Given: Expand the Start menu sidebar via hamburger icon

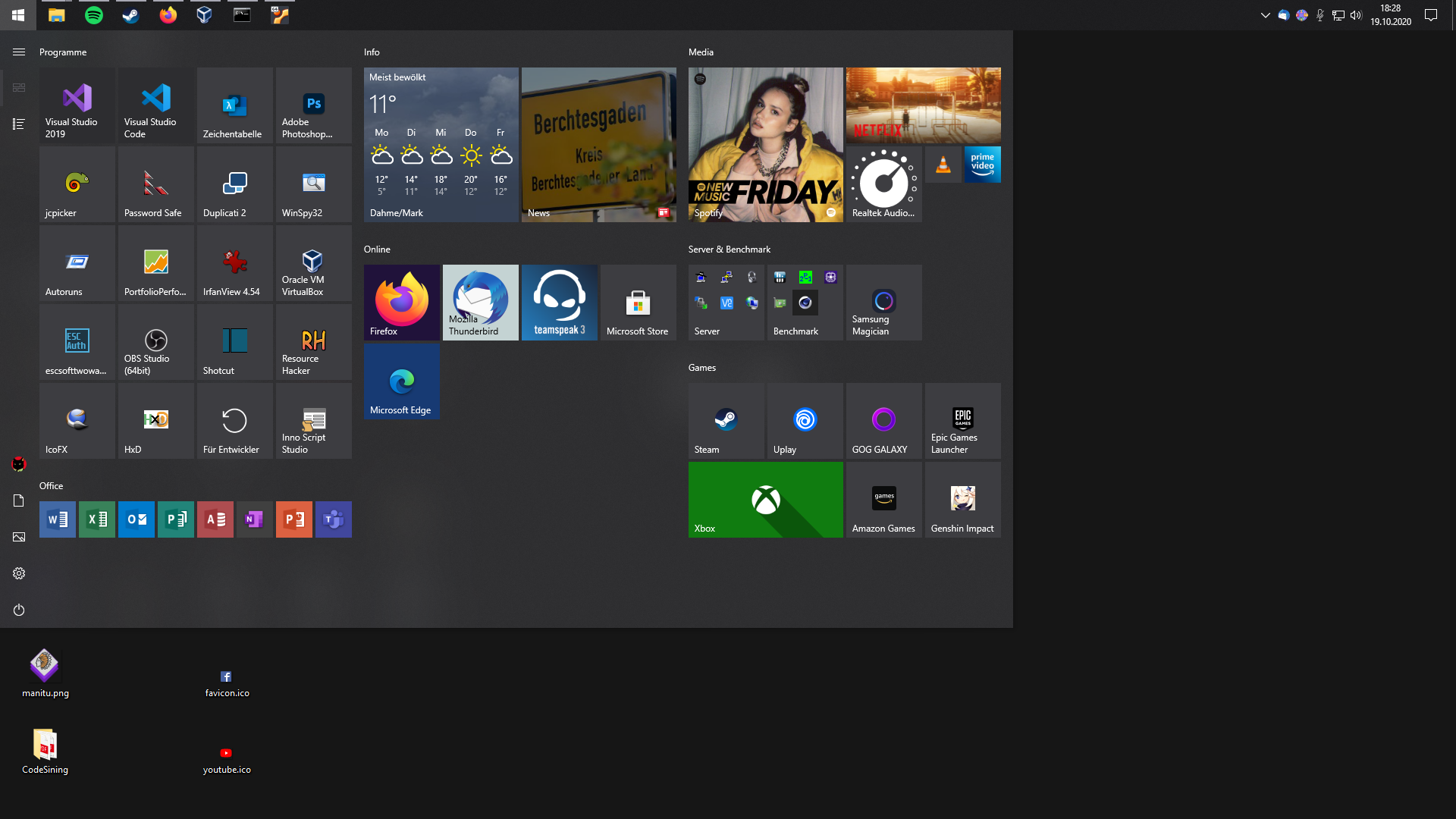Looking at the screenshot, I should coord(18,52).
